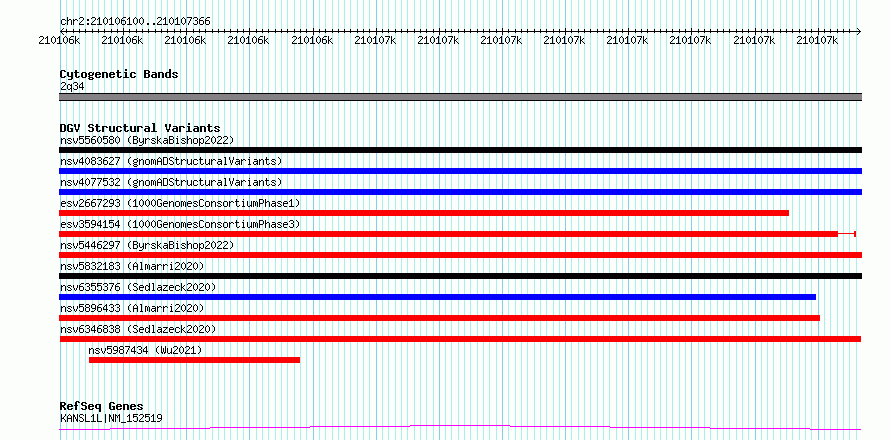The height and width of the screenshot is (440, 890).
Task: Open nsv6346838 (Sedlazeck2020) label
Action: pos(138,329)
